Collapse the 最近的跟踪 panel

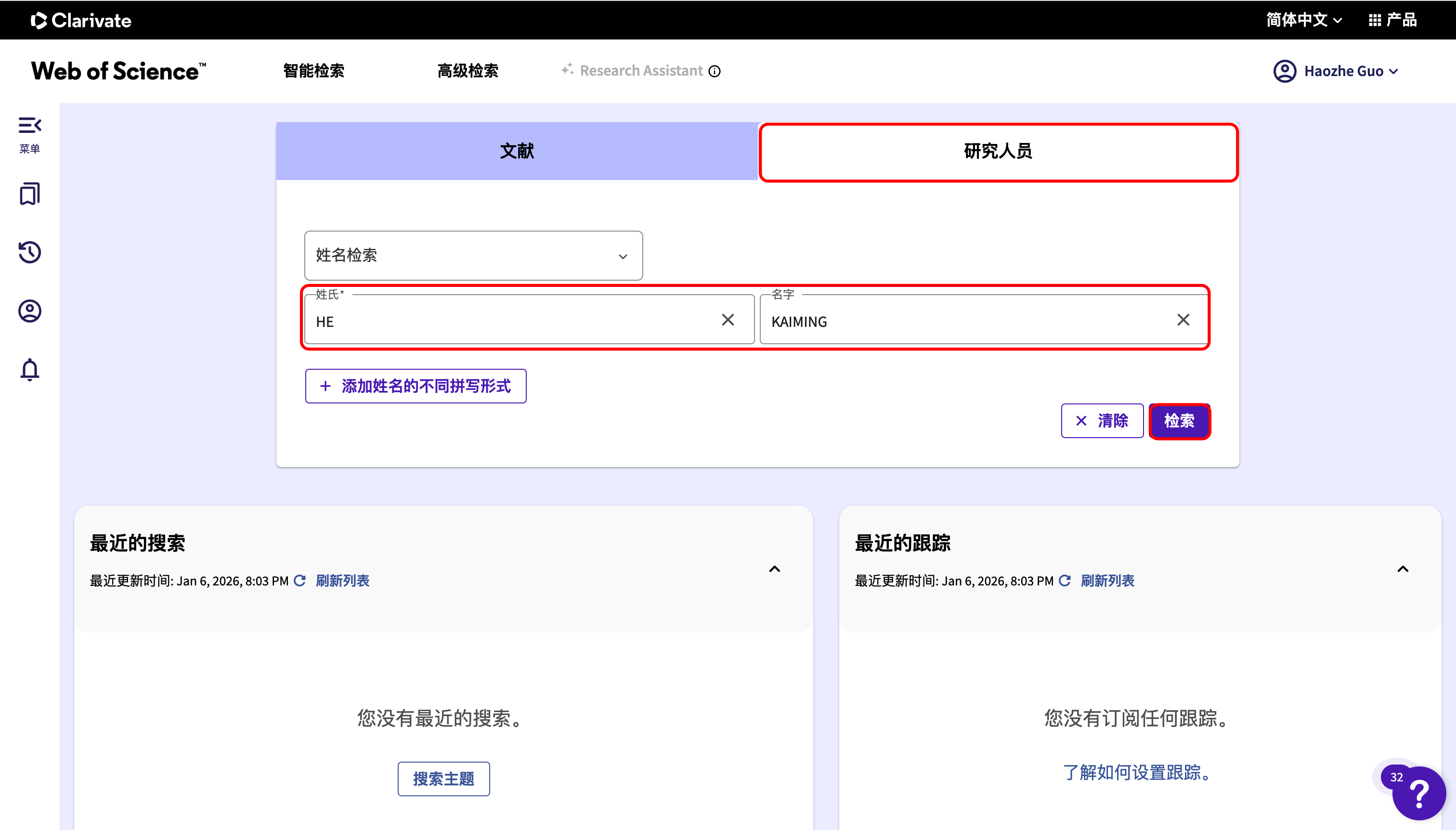(x=1403, y=569)
